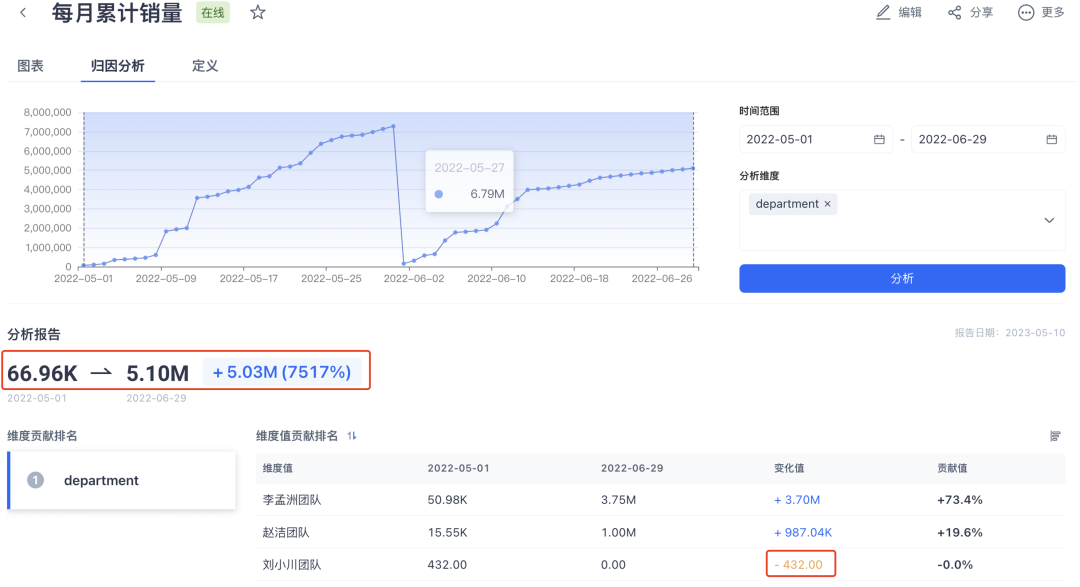Open the more options ellipsis icon
This screenshot has width=1080, height=587.
1026,13
